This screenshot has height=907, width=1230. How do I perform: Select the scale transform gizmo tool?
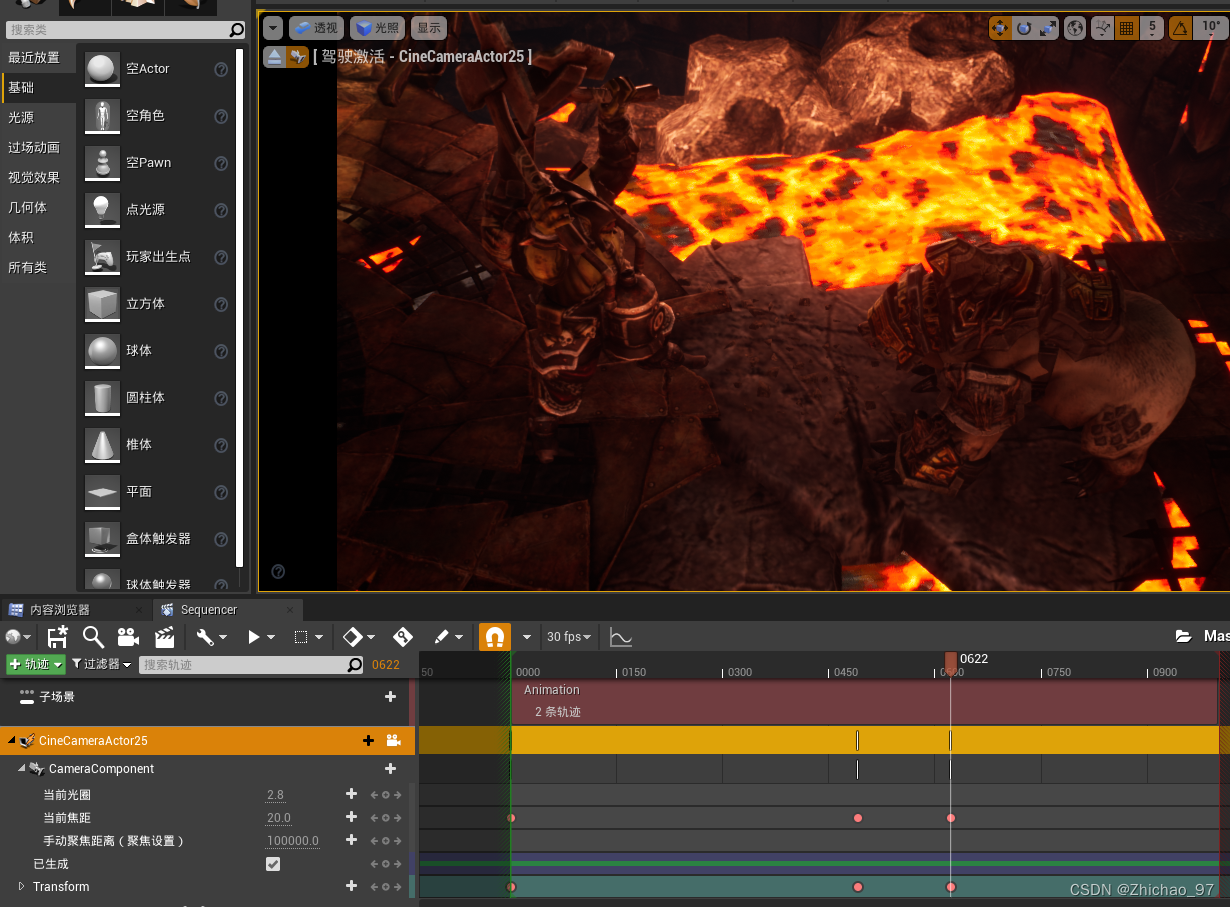1047,28
